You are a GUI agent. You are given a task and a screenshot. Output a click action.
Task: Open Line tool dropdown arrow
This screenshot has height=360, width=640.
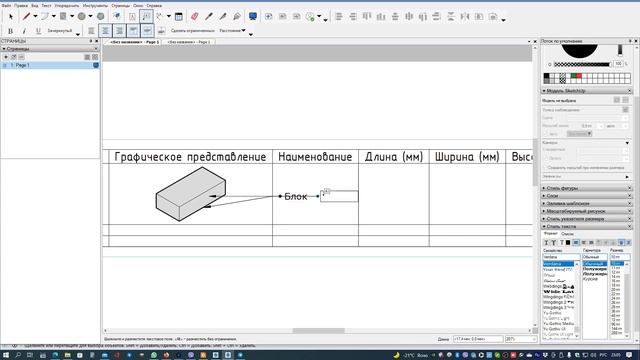(35, 16)
